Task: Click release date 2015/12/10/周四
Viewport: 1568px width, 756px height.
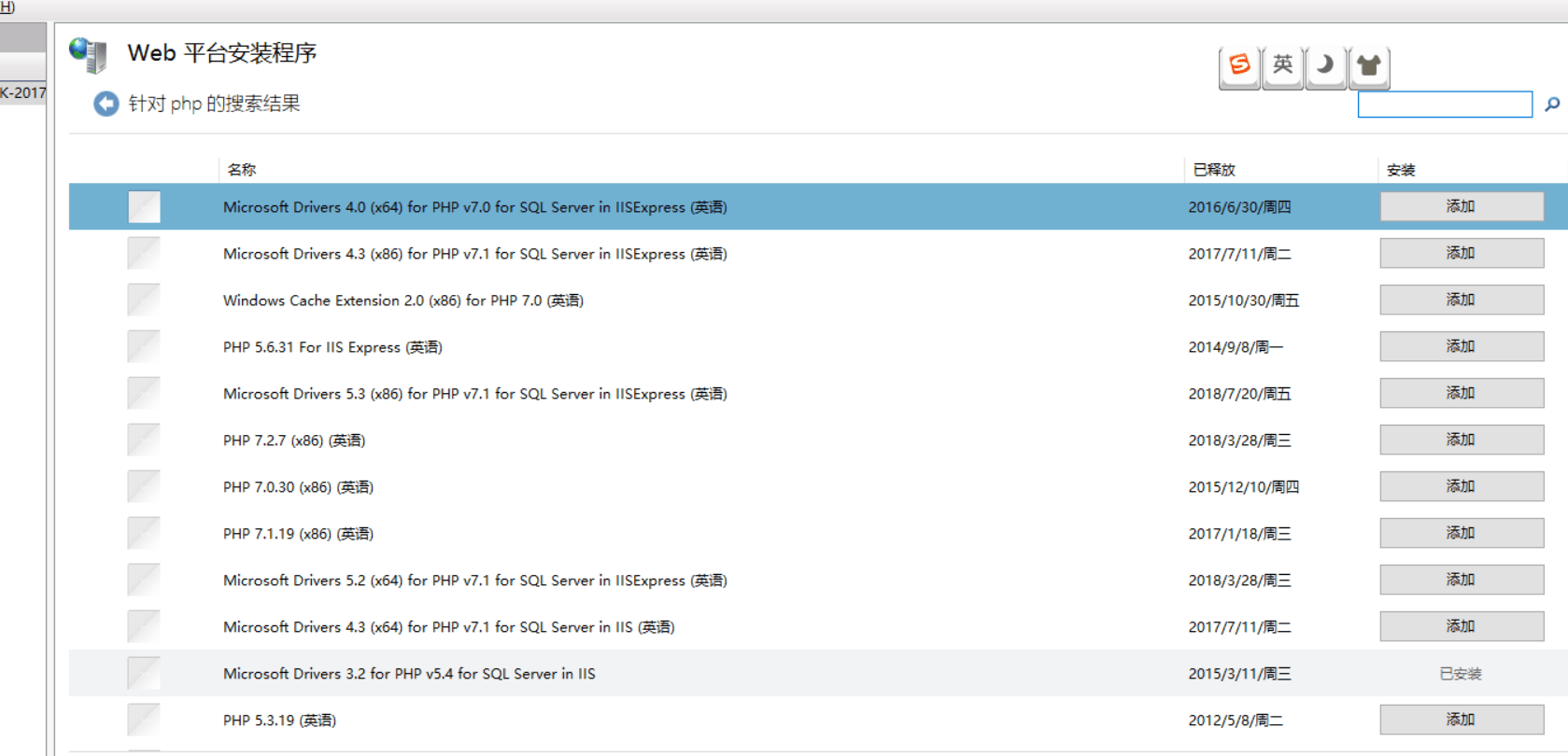Action: click(1244, 487)
